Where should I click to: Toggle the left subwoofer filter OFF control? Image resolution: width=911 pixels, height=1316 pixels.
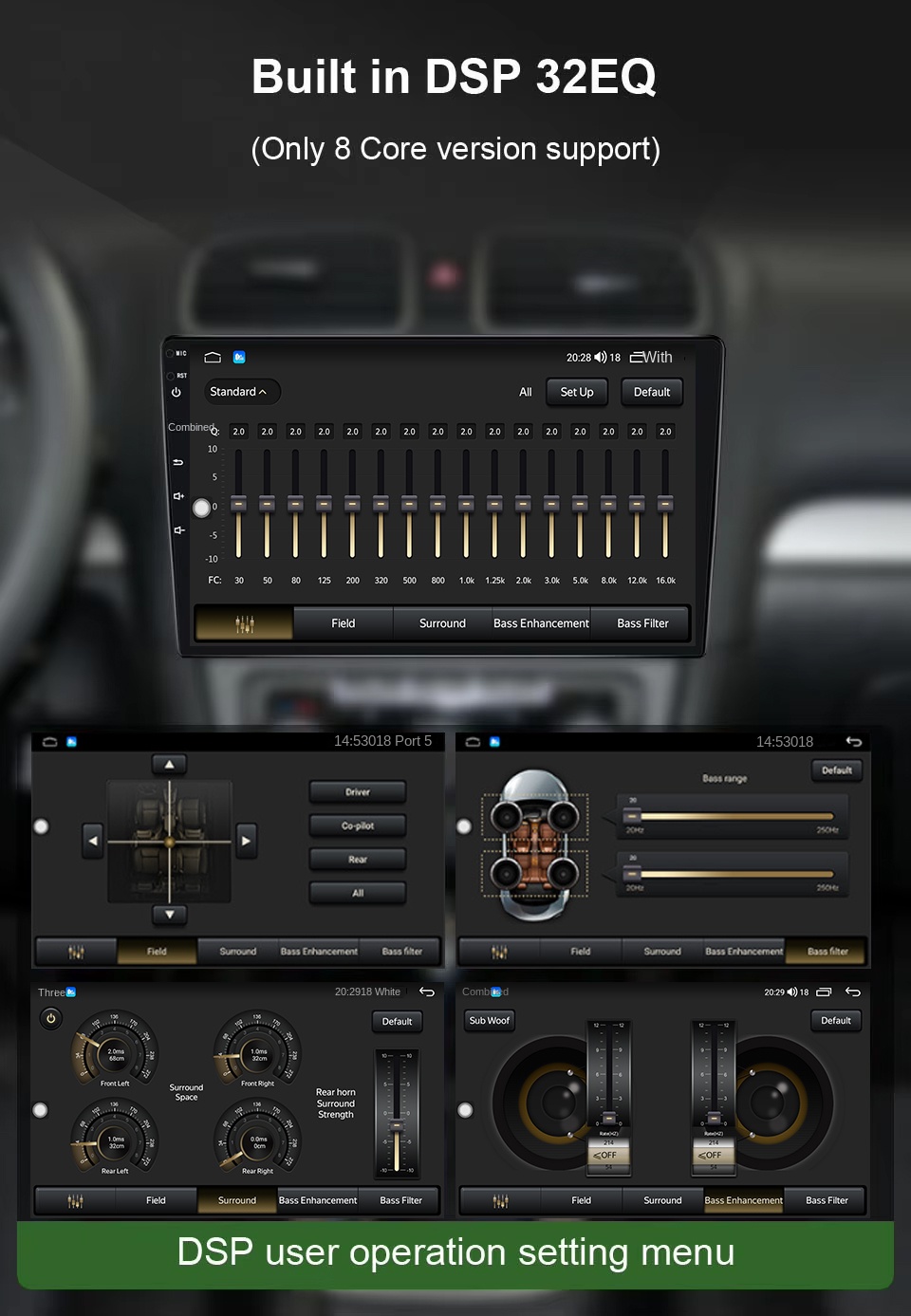click(607, 1156)
